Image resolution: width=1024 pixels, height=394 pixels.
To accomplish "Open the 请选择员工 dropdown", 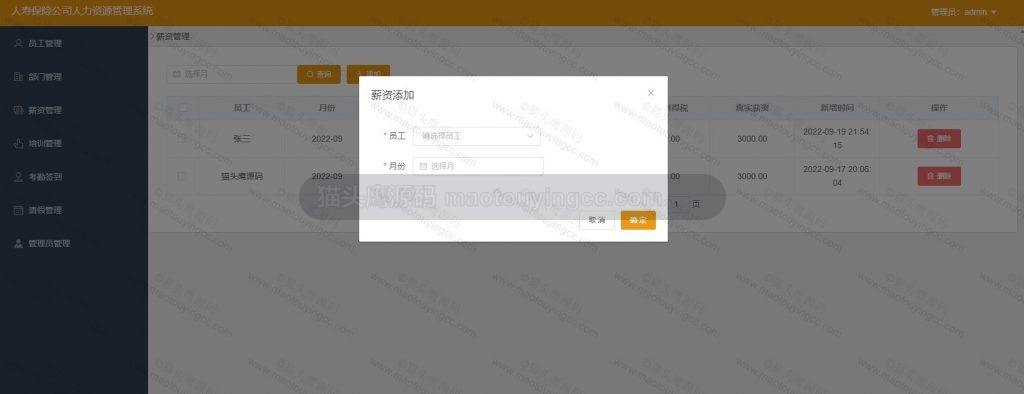I will (477, 137).
